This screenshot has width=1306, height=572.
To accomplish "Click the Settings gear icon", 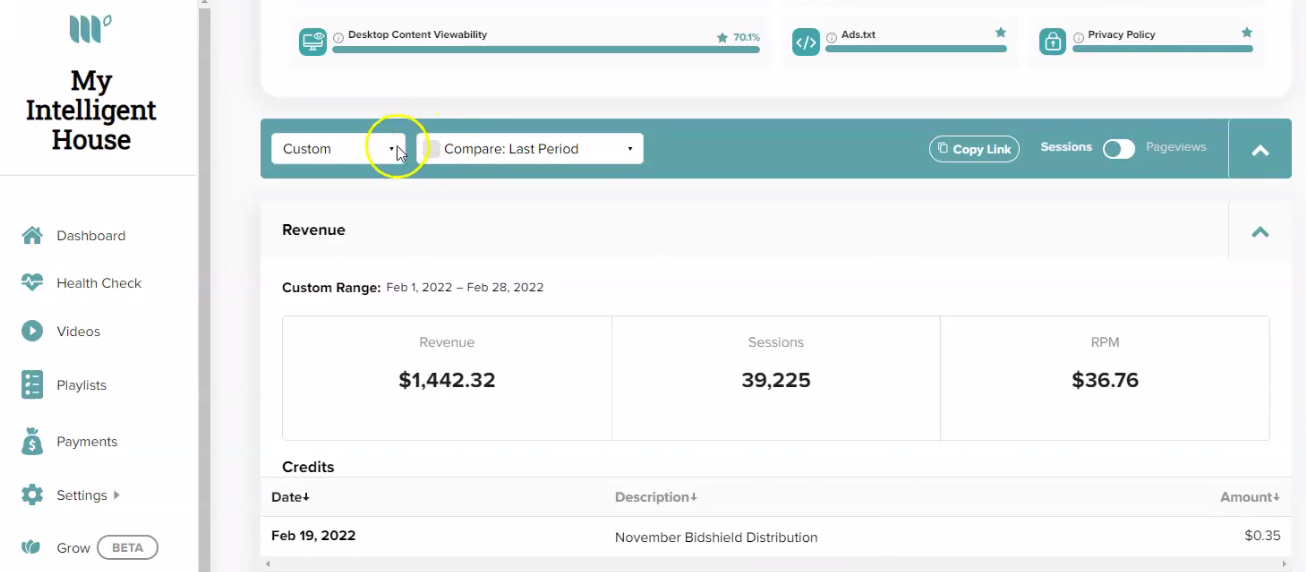I will pos(32,495).
